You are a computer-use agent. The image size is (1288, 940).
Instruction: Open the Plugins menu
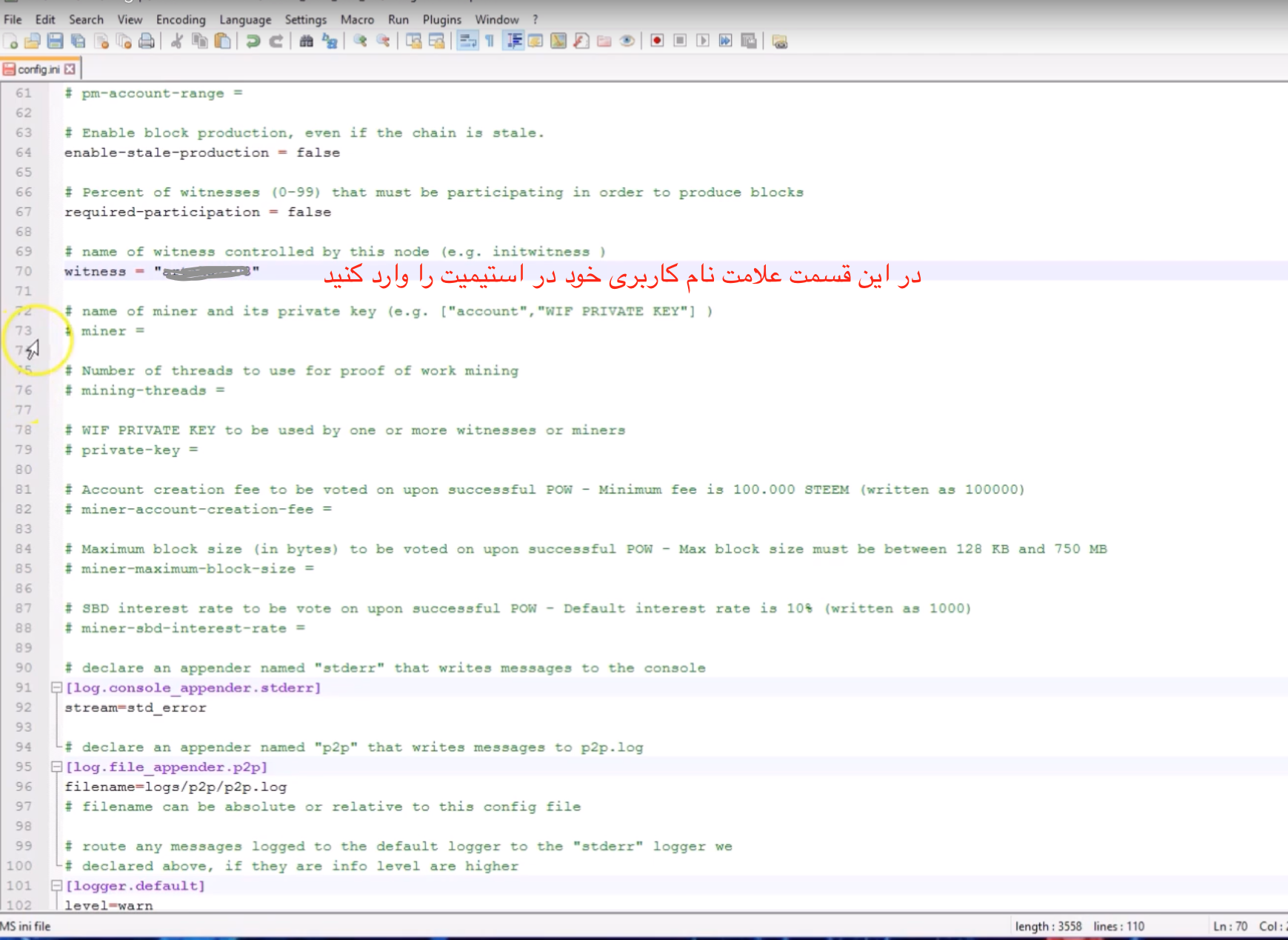click(442, 20)
